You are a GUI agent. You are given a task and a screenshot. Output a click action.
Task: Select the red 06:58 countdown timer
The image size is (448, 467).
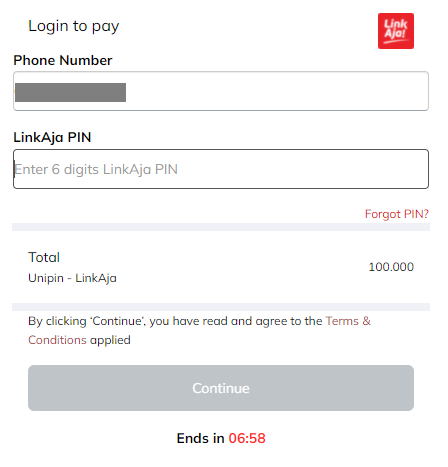click(x=247, y=438)
